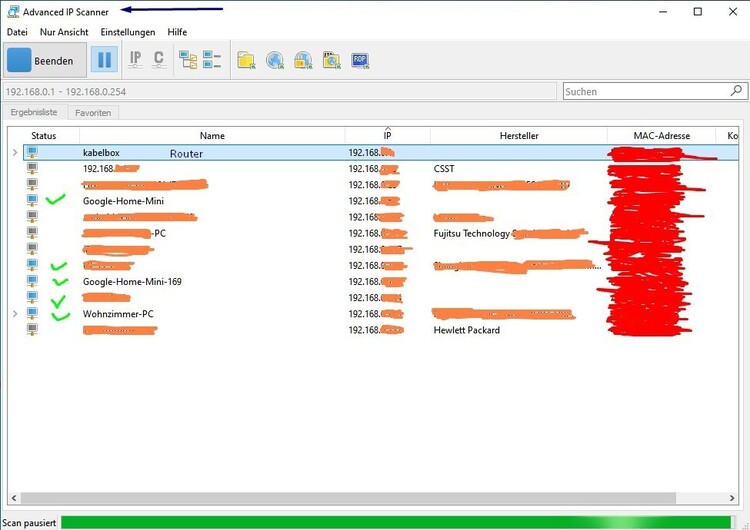
Task: Click the horizontal scrollbar thumb
Action: (348, 498)
